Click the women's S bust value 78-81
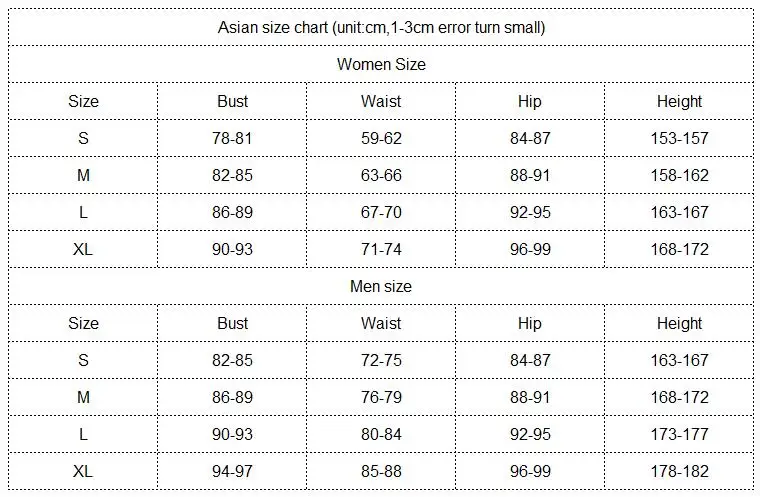 [x=232, y=139]
